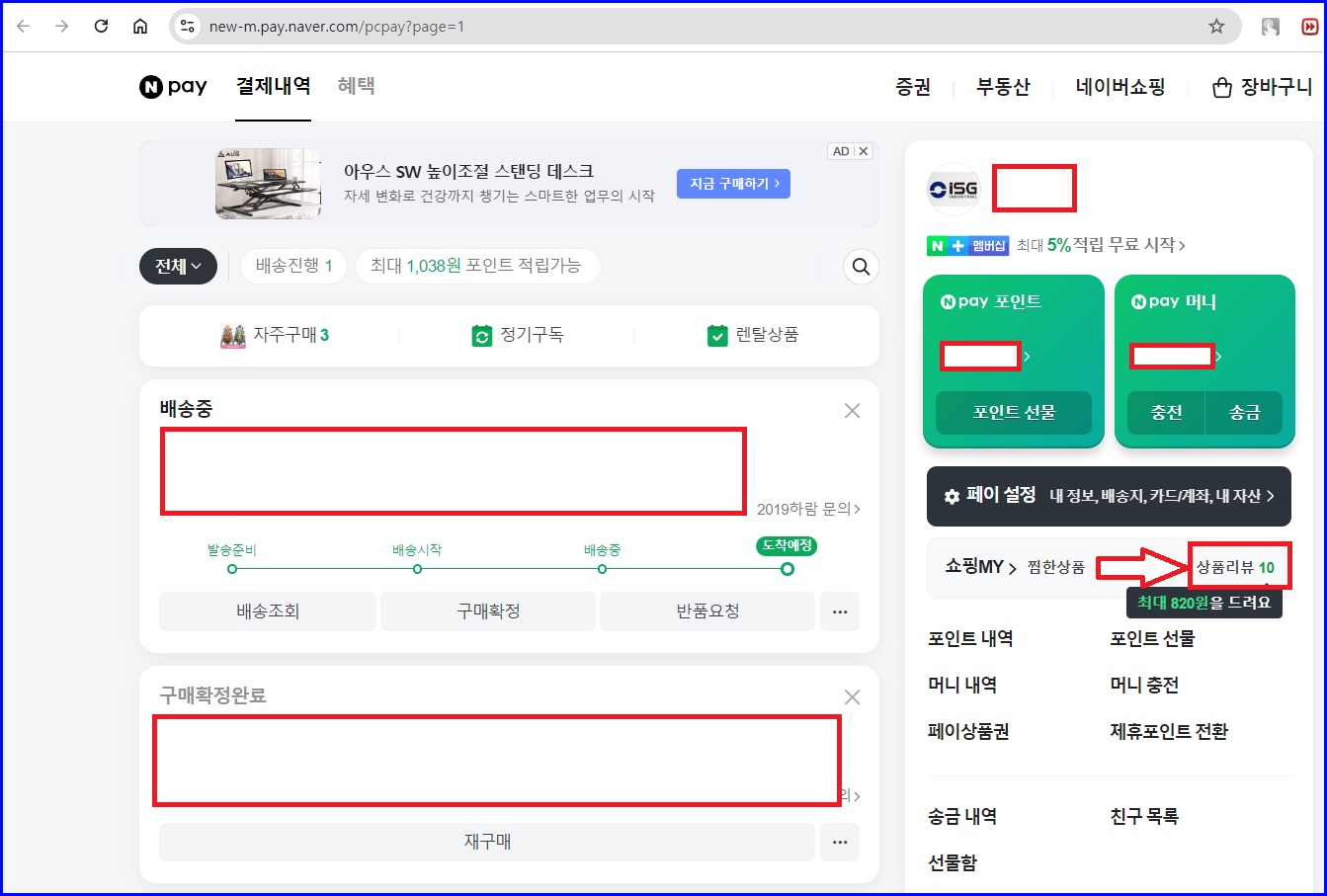
Task: Open 송금 내역 link
Action: (962, 817)
